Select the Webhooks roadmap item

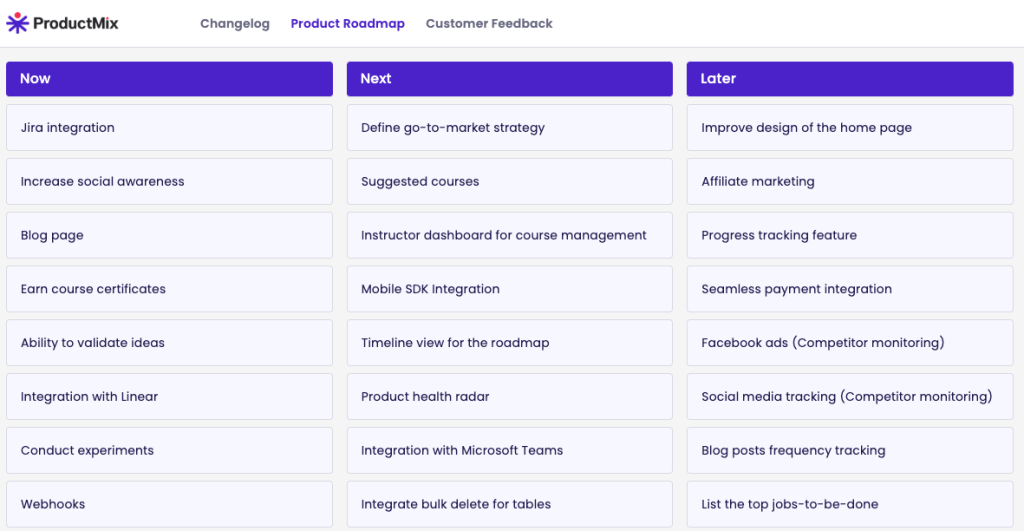pyautogui.click(x=169, y=504)
